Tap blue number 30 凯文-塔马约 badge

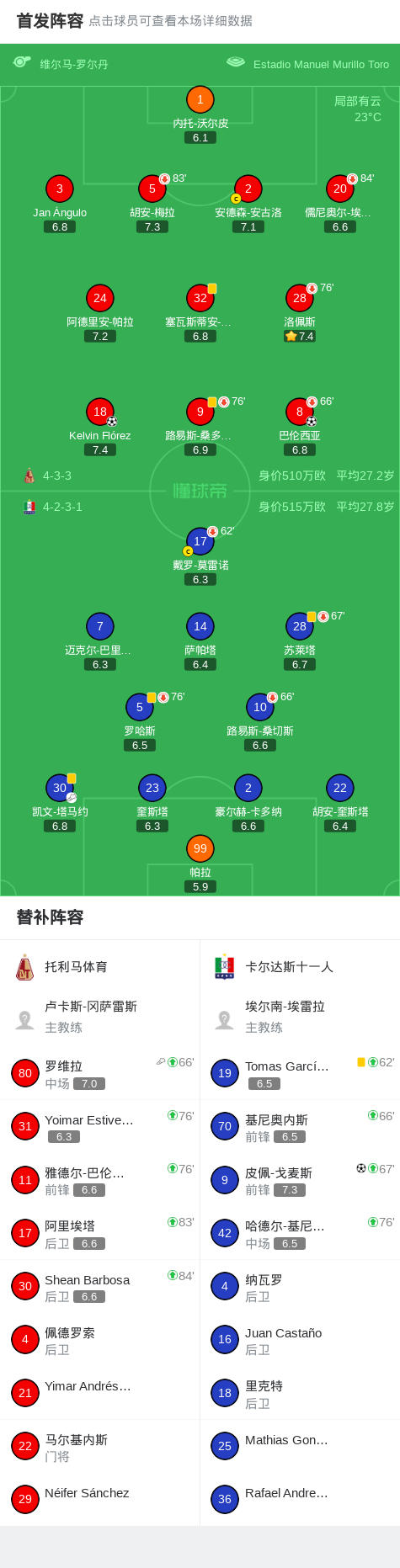60,788
